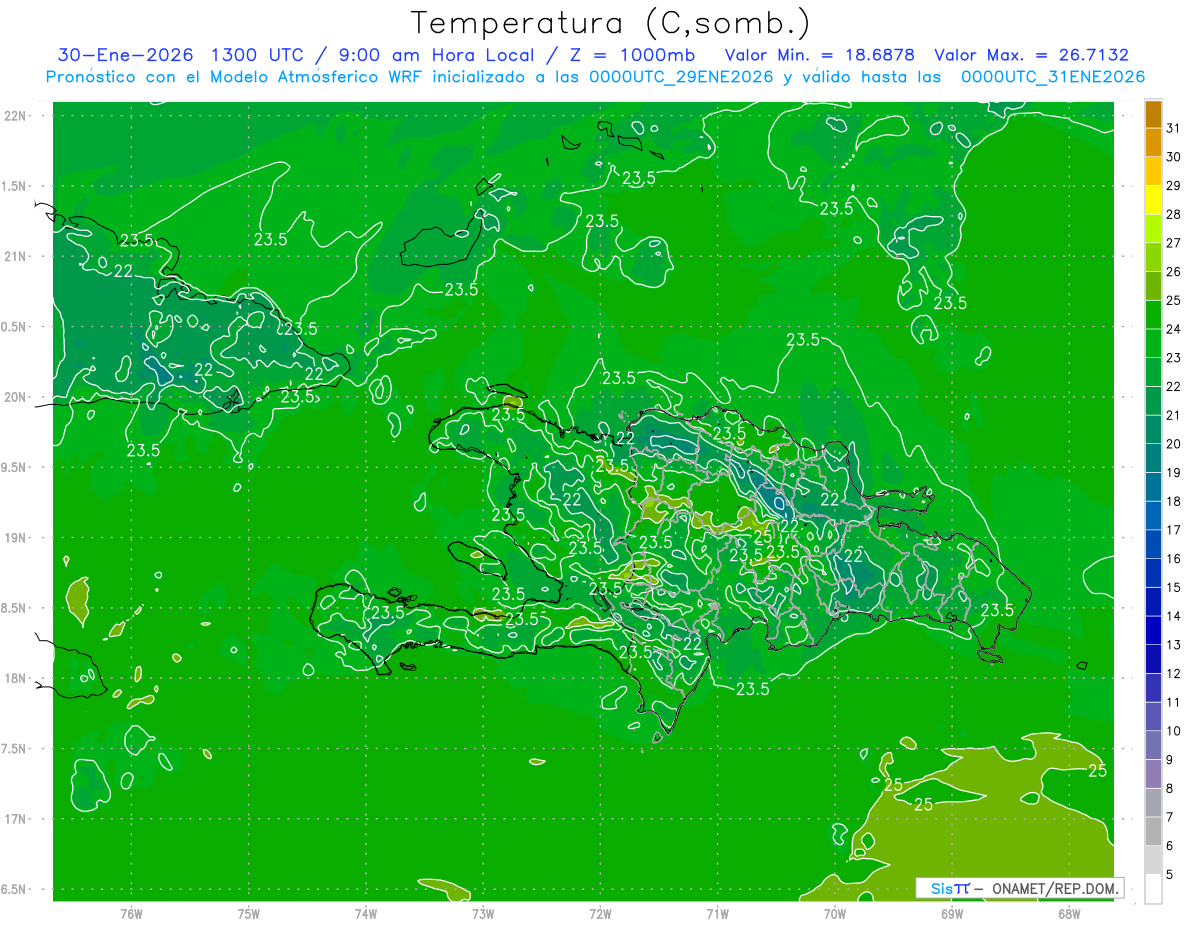1200x927 pixels.
Task: Click the legend value '31'
Action: [1173, 127]
